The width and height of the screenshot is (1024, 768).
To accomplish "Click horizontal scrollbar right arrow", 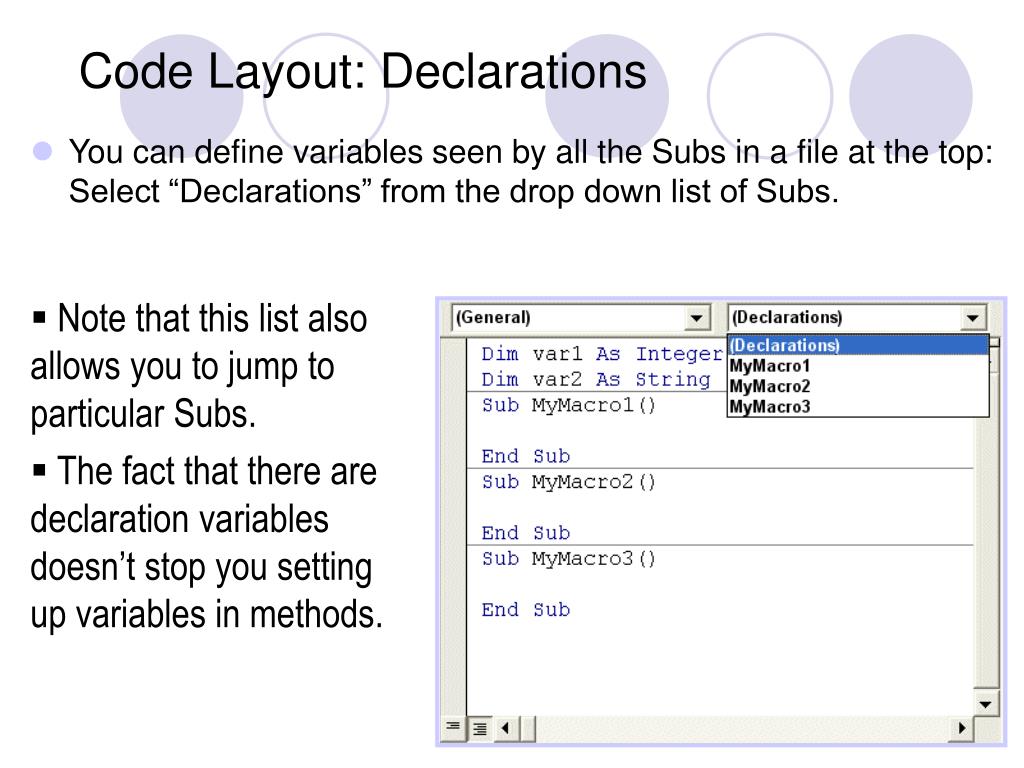I will [961, 728].
